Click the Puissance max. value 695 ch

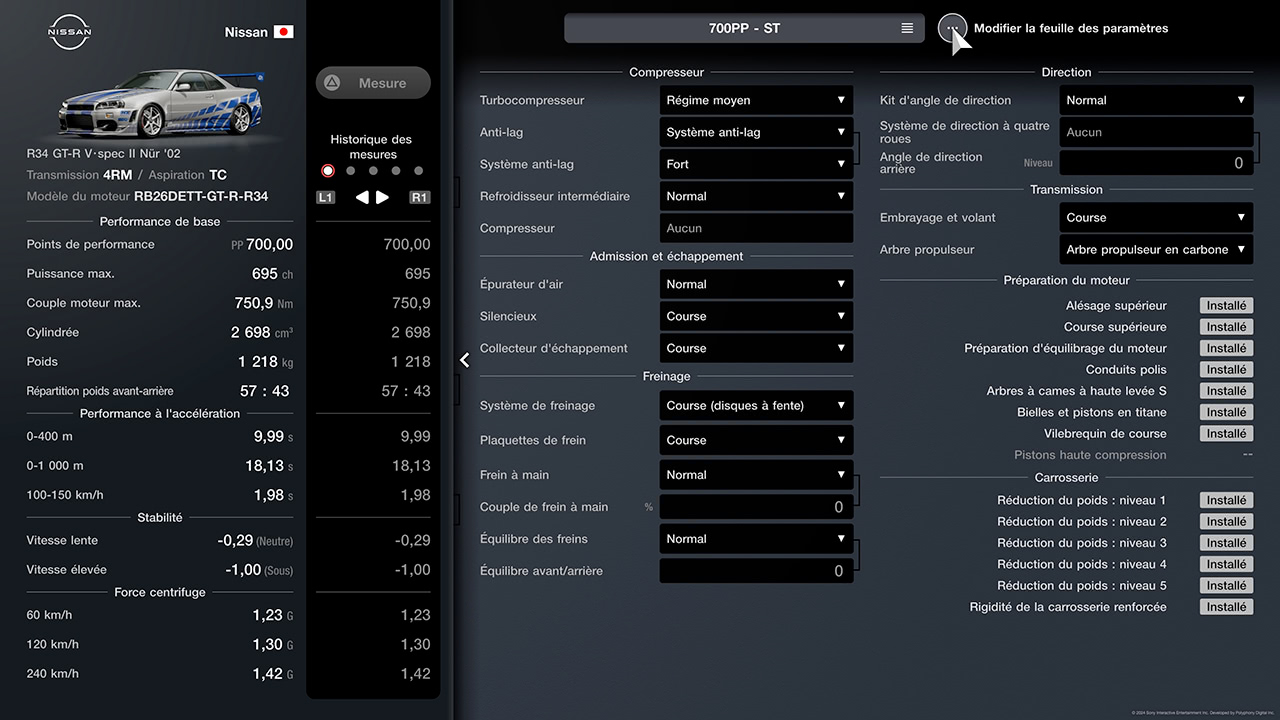coord(272,274)
